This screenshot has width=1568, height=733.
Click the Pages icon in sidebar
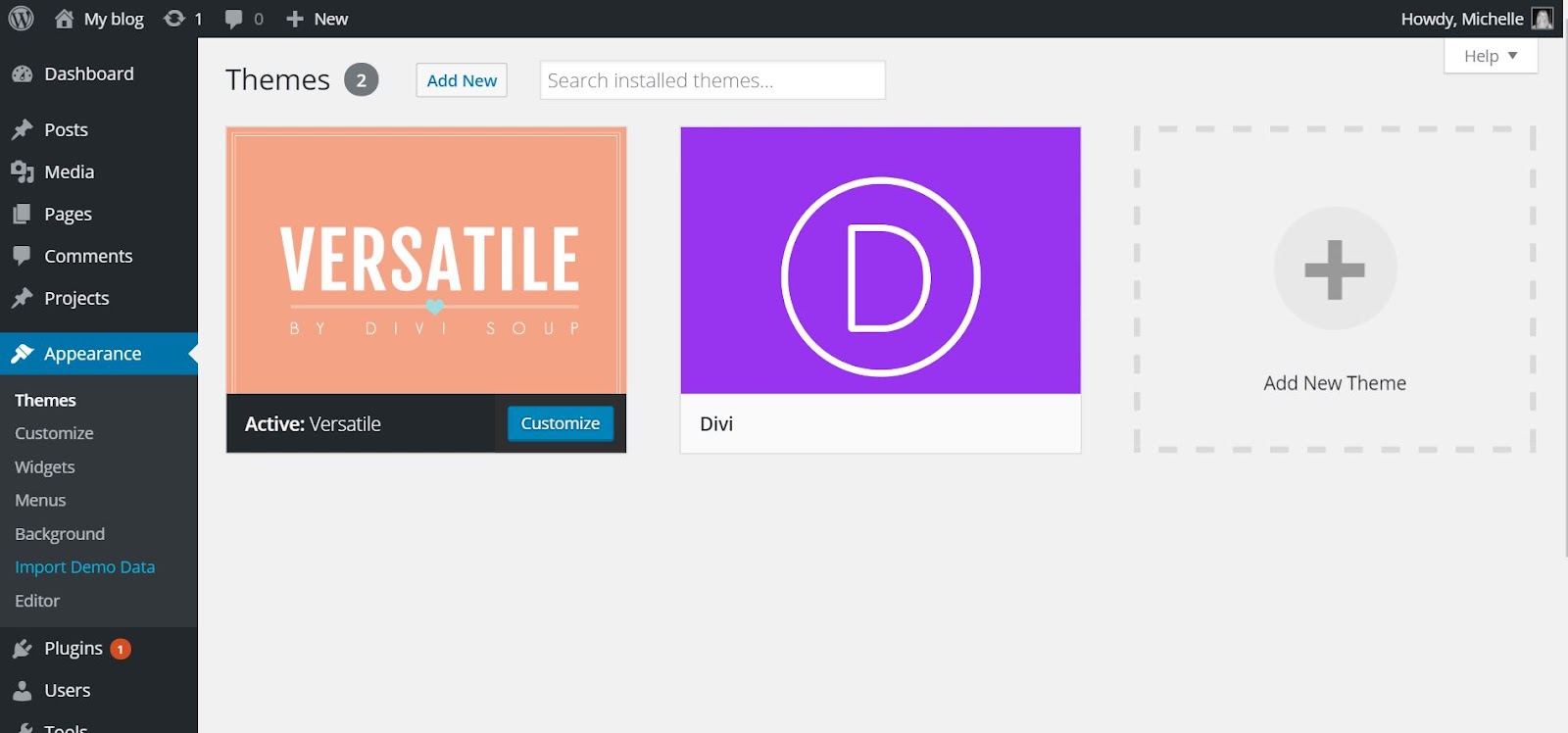pyautogui.click(x=22, y=214)
